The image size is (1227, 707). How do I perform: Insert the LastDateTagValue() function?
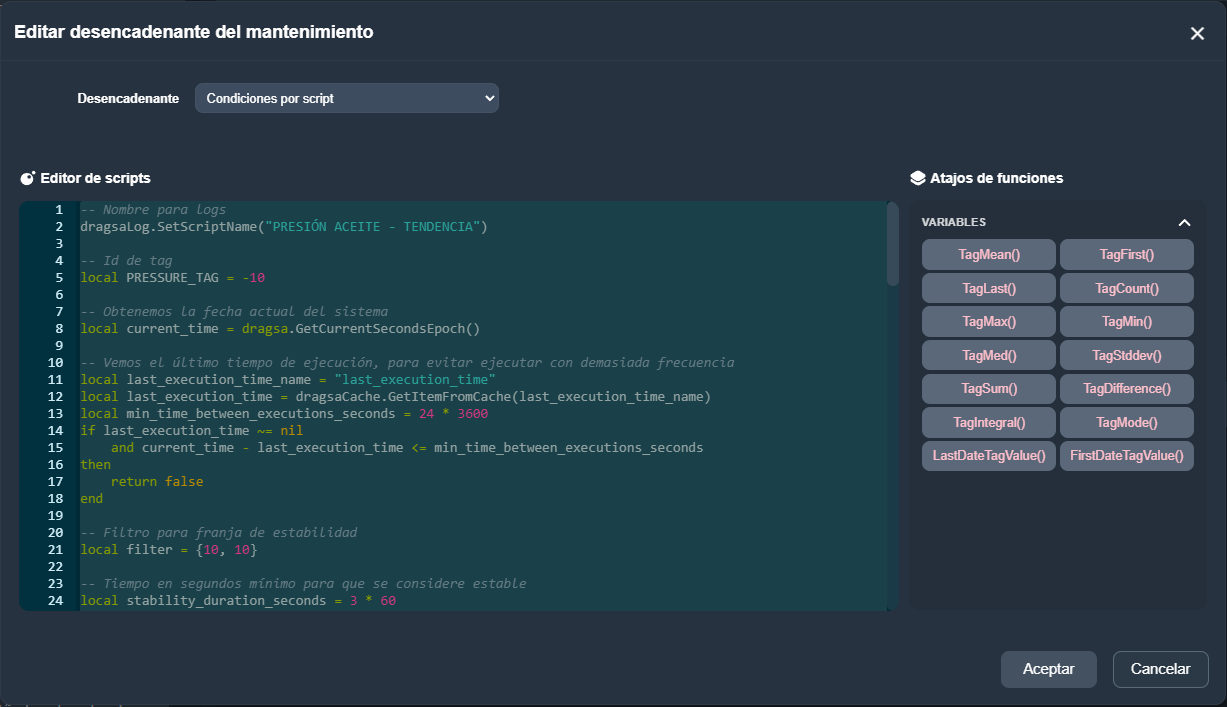pyautogui.click(x=988, y=455)
